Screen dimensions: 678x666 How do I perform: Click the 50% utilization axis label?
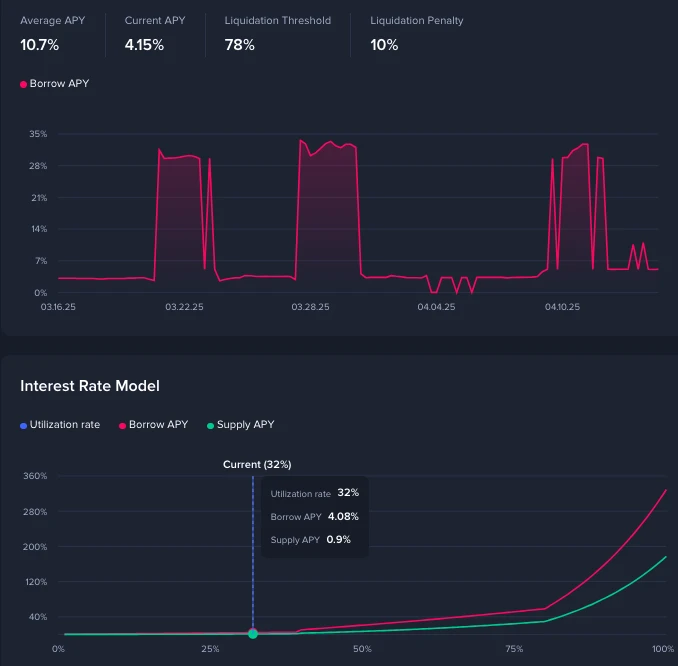click(362, 649)
